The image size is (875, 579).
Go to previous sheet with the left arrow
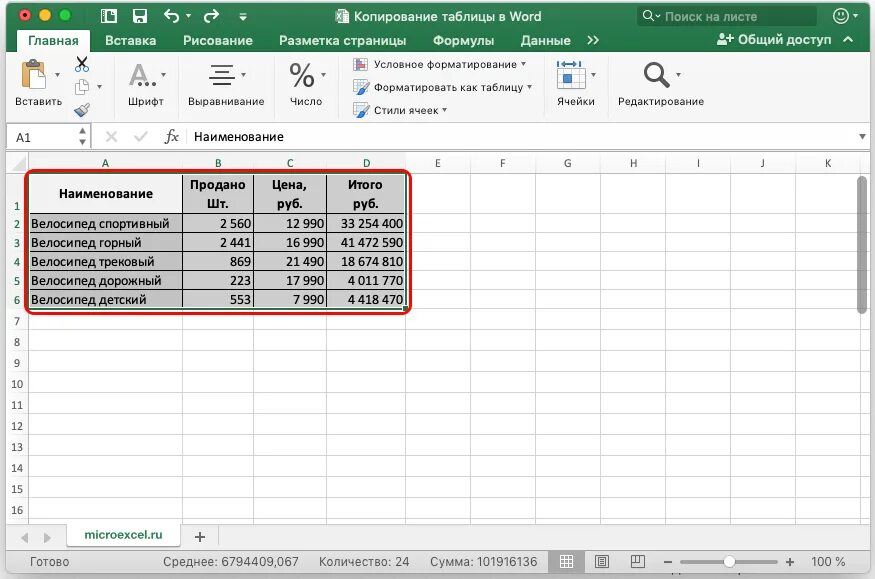(25, 538)
